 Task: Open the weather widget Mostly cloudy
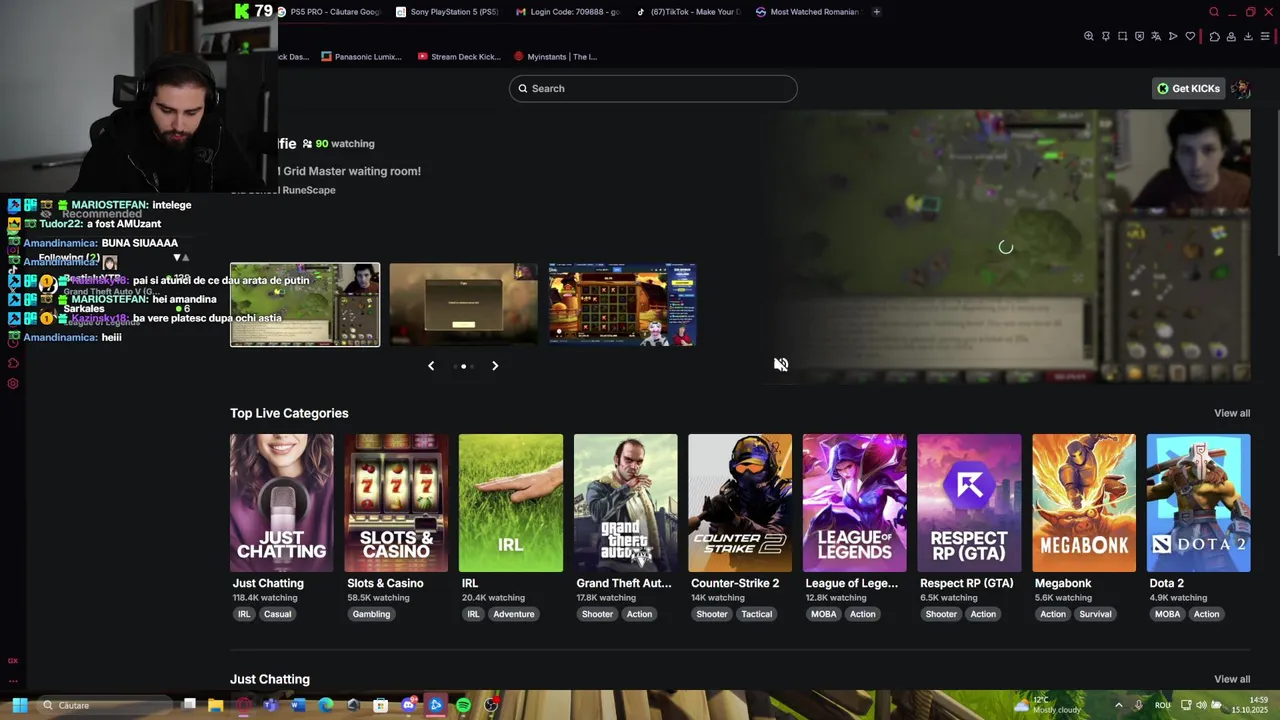pyautogui.click(x=1047, y=705)
